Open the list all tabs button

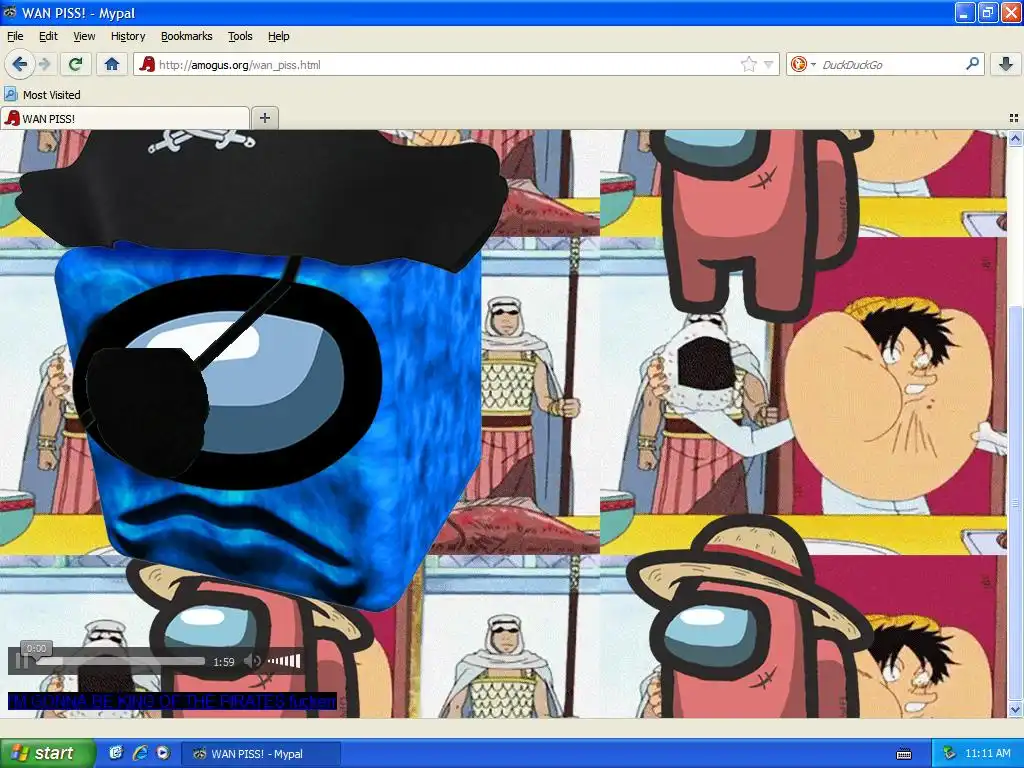(x=1014, y=118)
